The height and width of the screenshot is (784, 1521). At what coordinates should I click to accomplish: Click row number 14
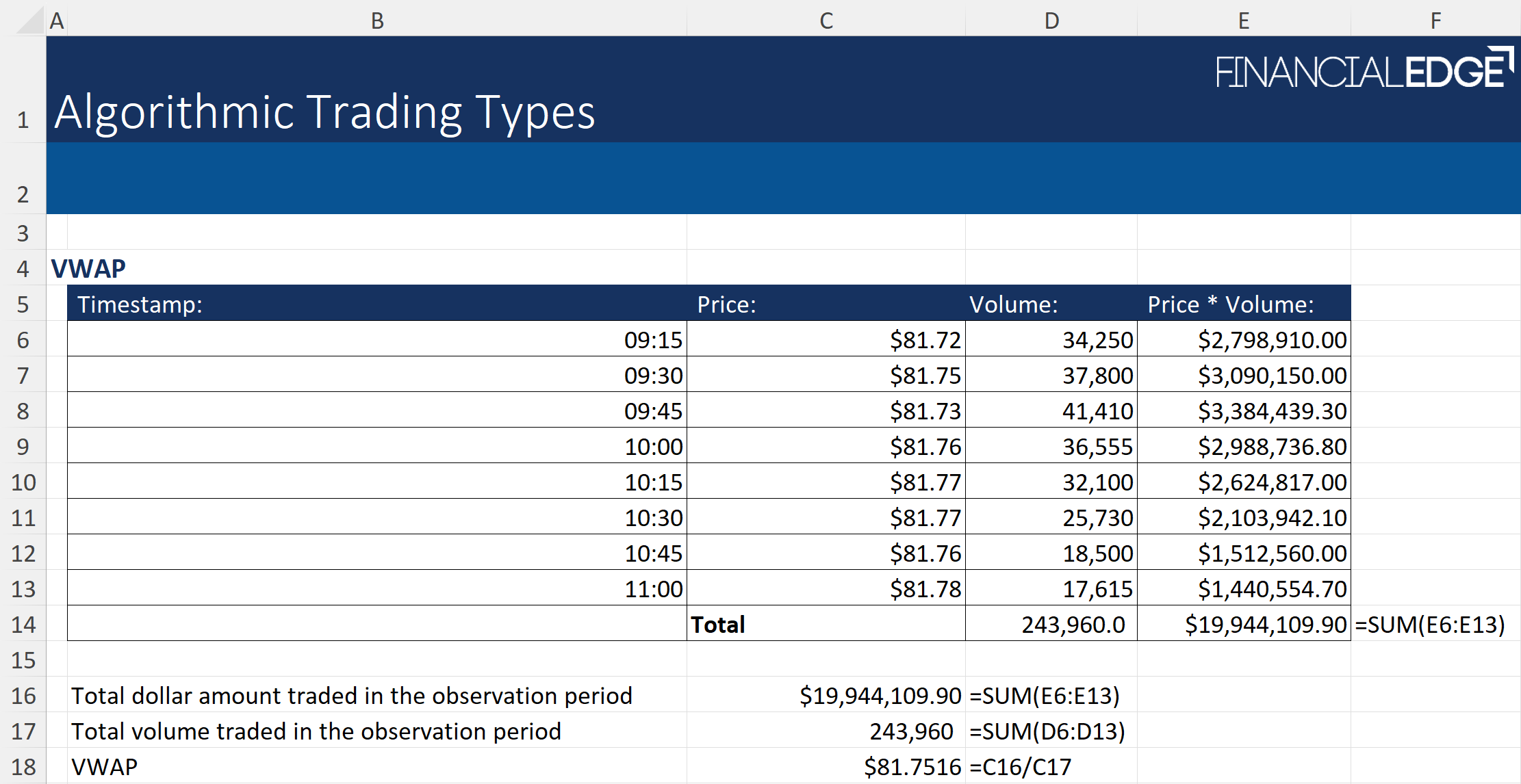coord(24,624)
